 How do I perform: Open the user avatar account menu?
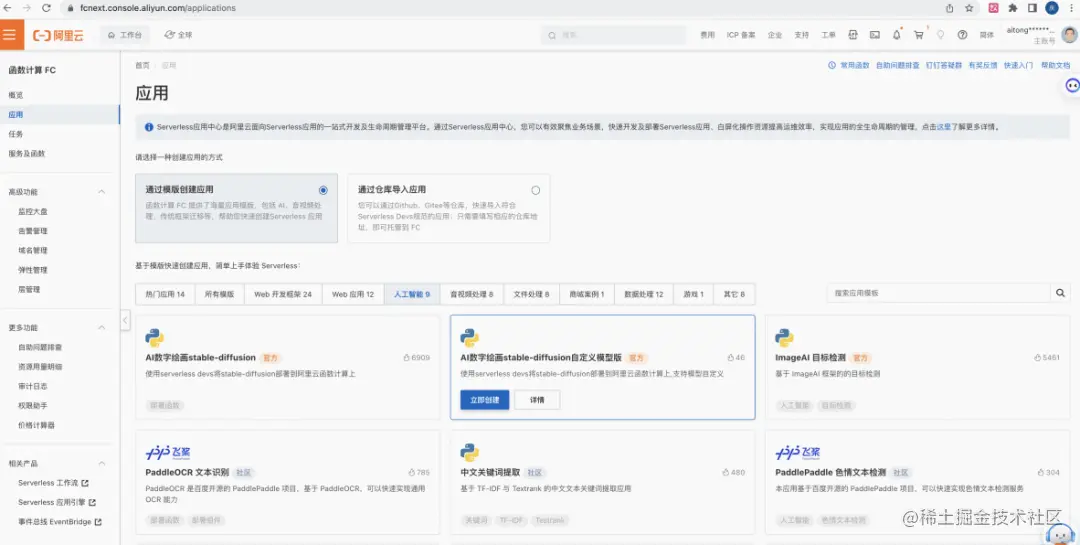point(1069,35)
